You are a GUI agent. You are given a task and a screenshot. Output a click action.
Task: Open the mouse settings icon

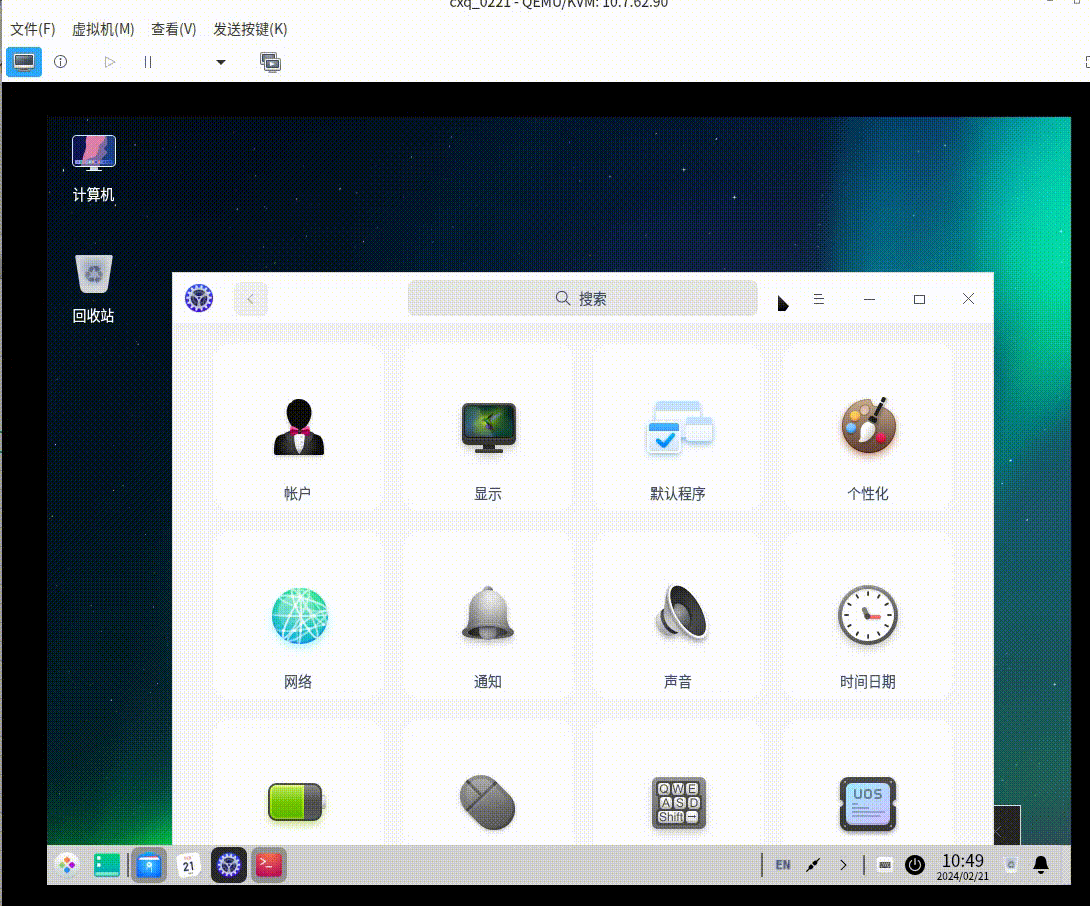[x=488, y=802]
